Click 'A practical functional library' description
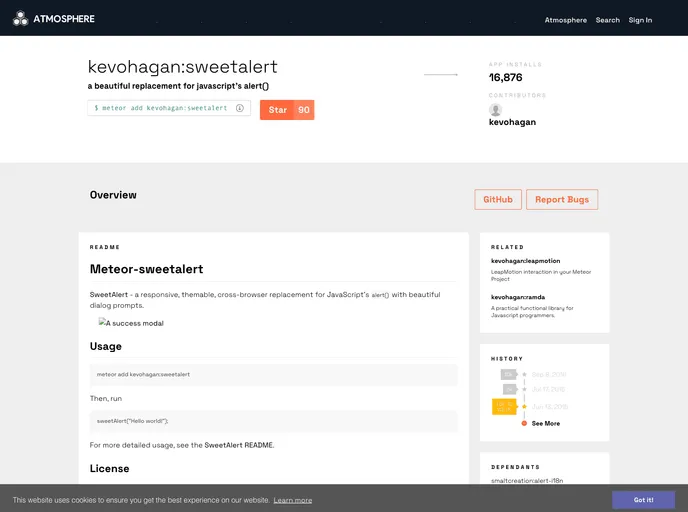Image resolution: width=688 pixels, height=512 pixels. pyautogui.click(x=532, y=311)
